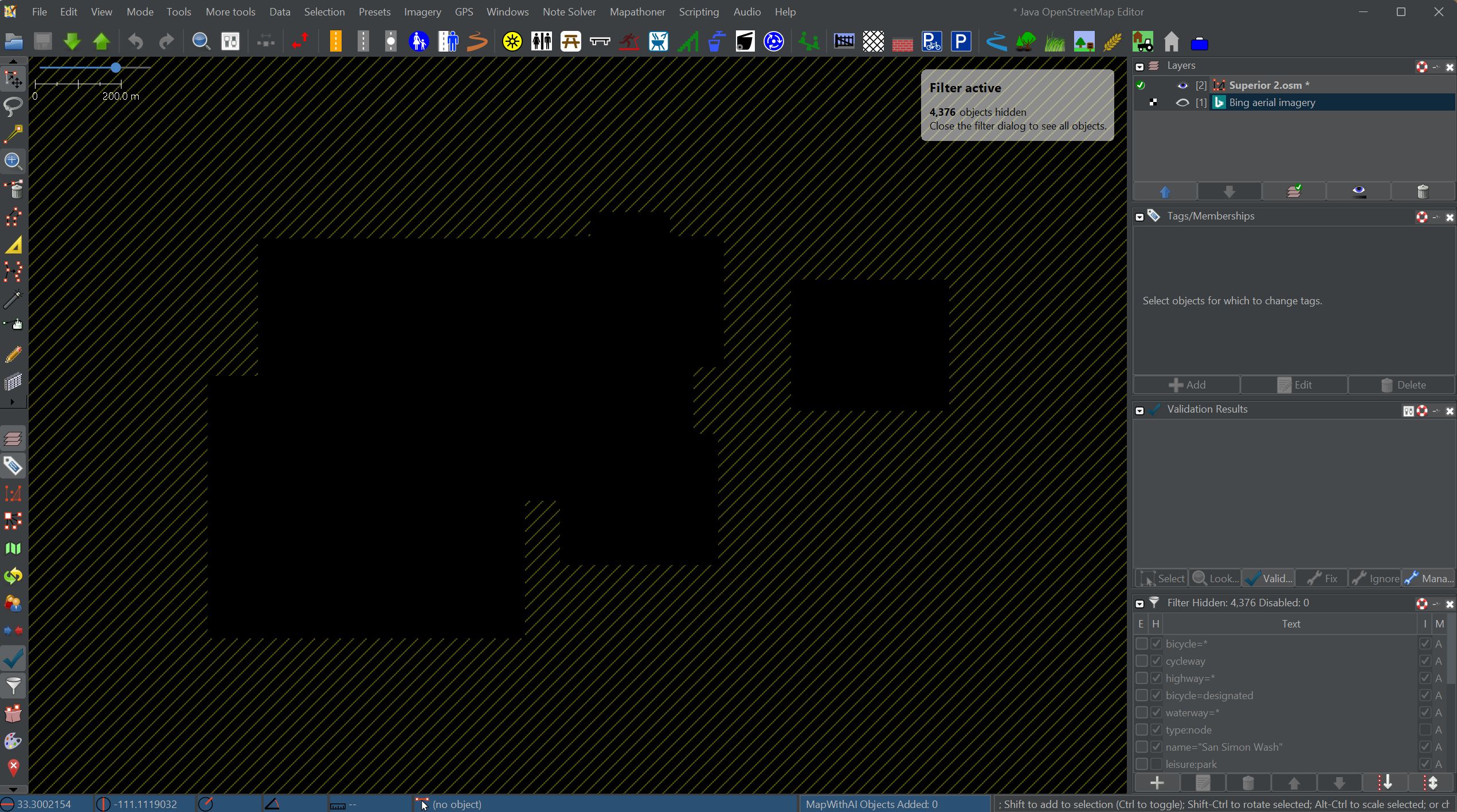This screenshot has height=812, width=1457.
Task: Click the parking preset P icon
Action: pyautogui.click(x=961, y=41)
